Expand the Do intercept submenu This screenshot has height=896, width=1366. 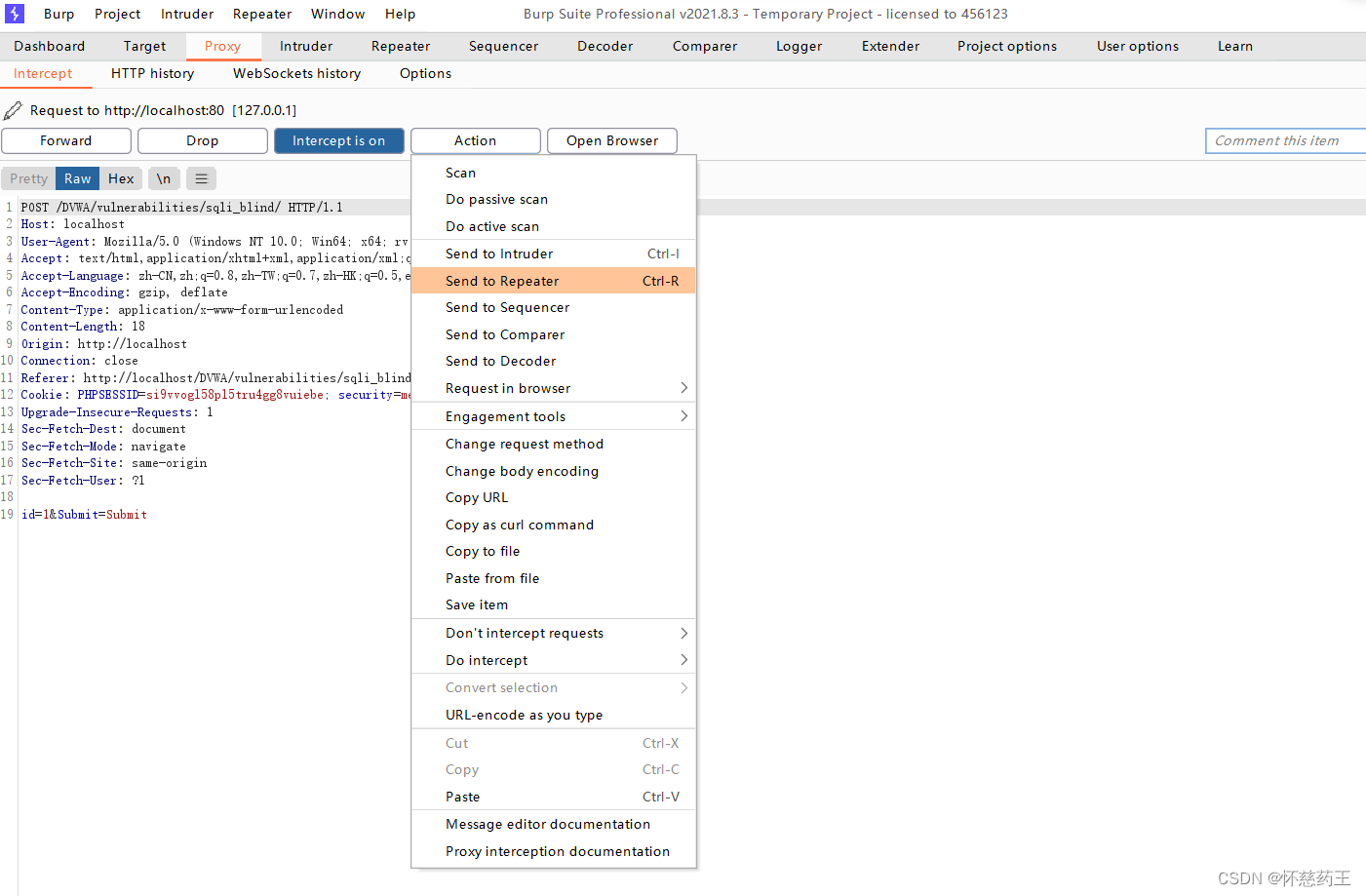click(554, 660)
